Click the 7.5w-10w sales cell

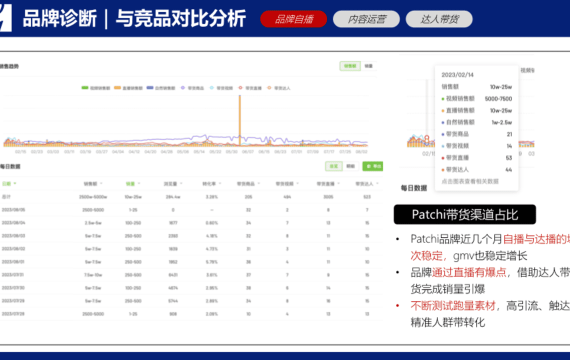(93, 275)
